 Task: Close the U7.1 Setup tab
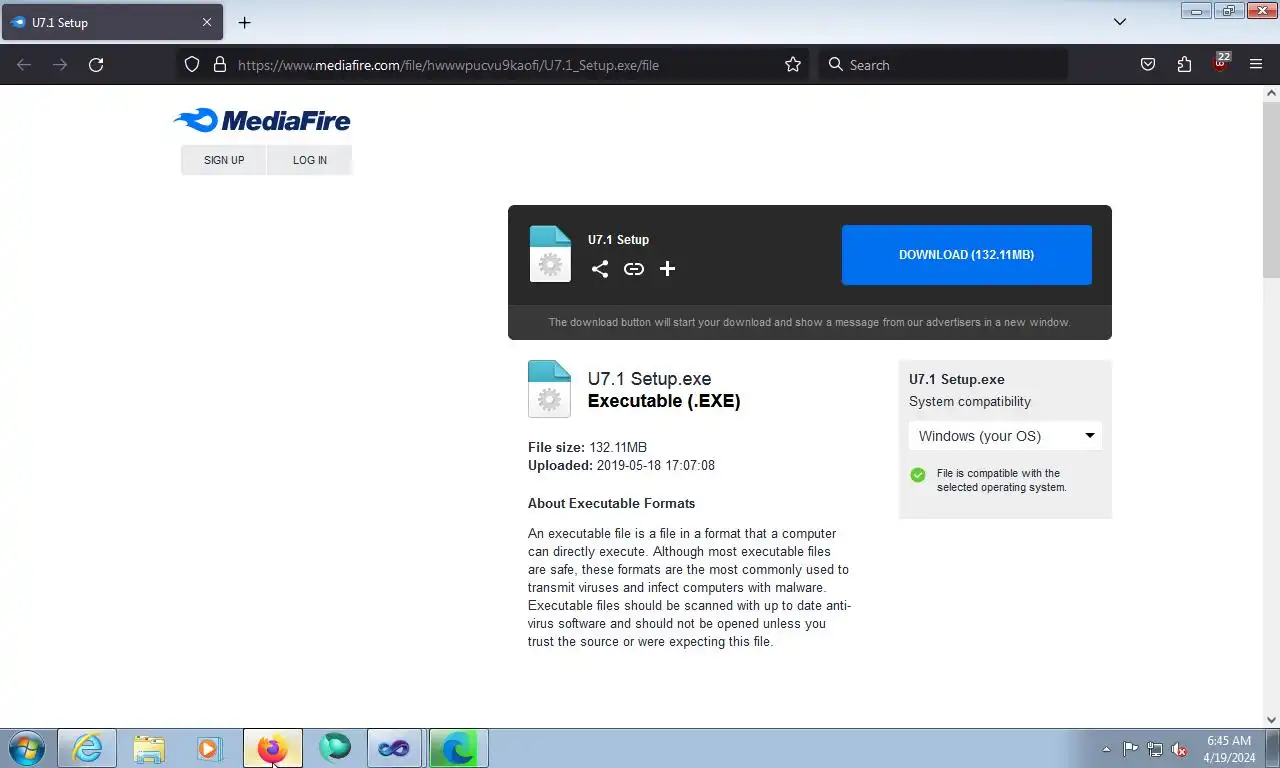click(207, 22)
